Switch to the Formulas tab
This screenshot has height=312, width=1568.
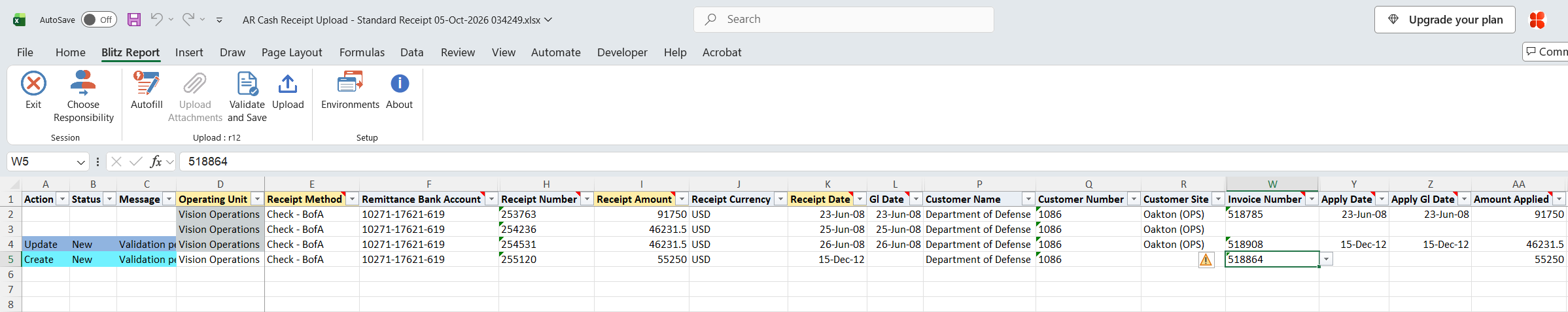362,52
